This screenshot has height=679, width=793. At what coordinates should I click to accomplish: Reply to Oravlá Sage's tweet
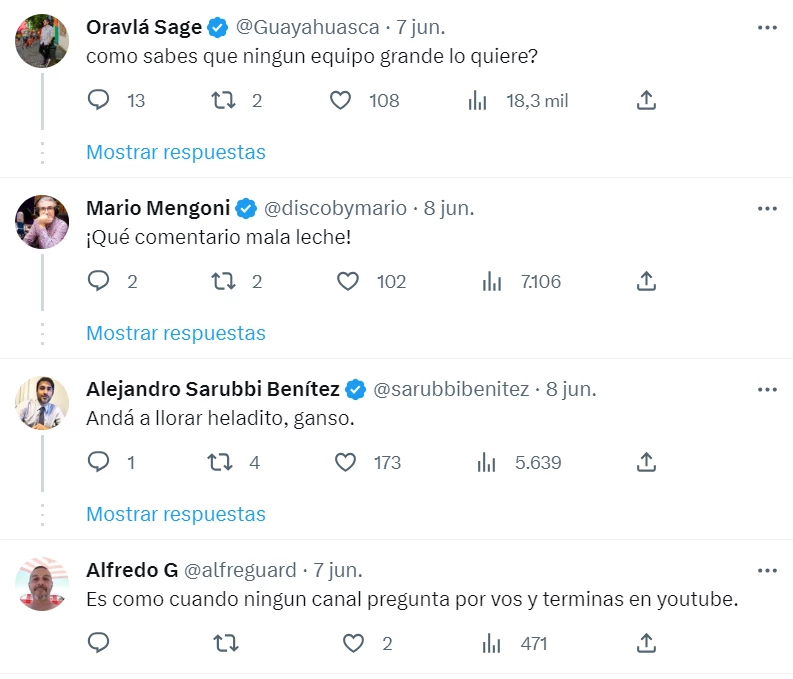click(x=99, y=100)
